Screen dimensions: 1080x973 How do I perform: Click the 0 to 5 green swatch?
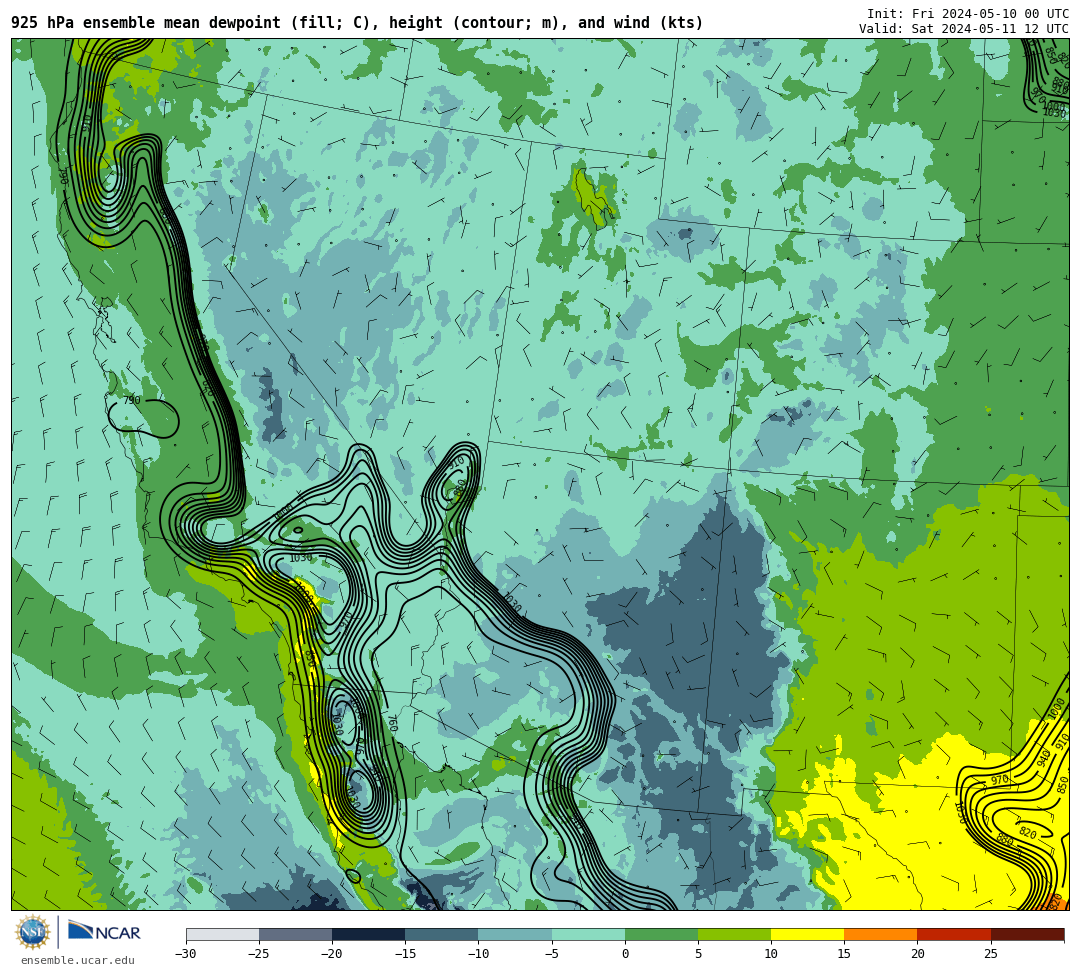click(661, 934)
